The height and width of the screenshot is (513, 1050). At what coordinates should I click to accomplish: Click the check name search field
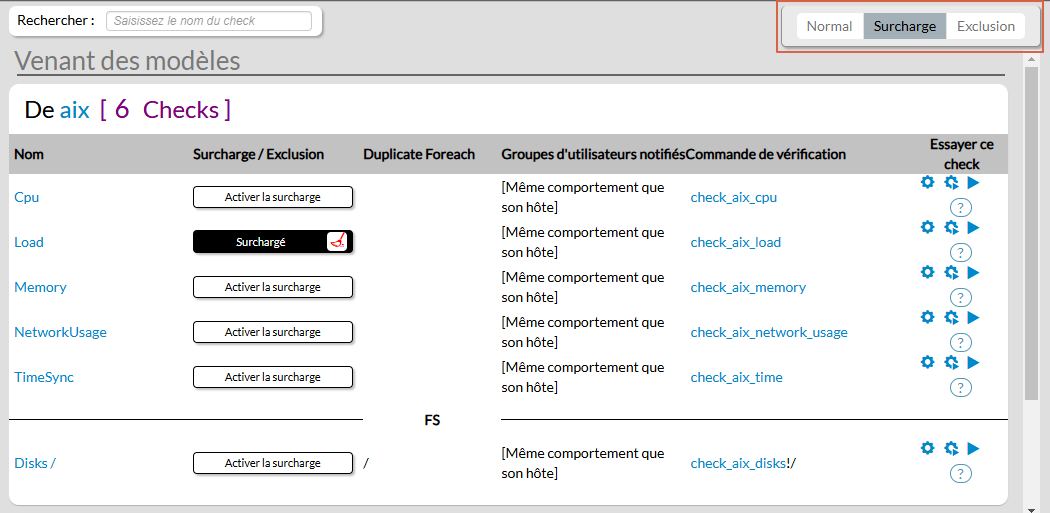(208, 21)
